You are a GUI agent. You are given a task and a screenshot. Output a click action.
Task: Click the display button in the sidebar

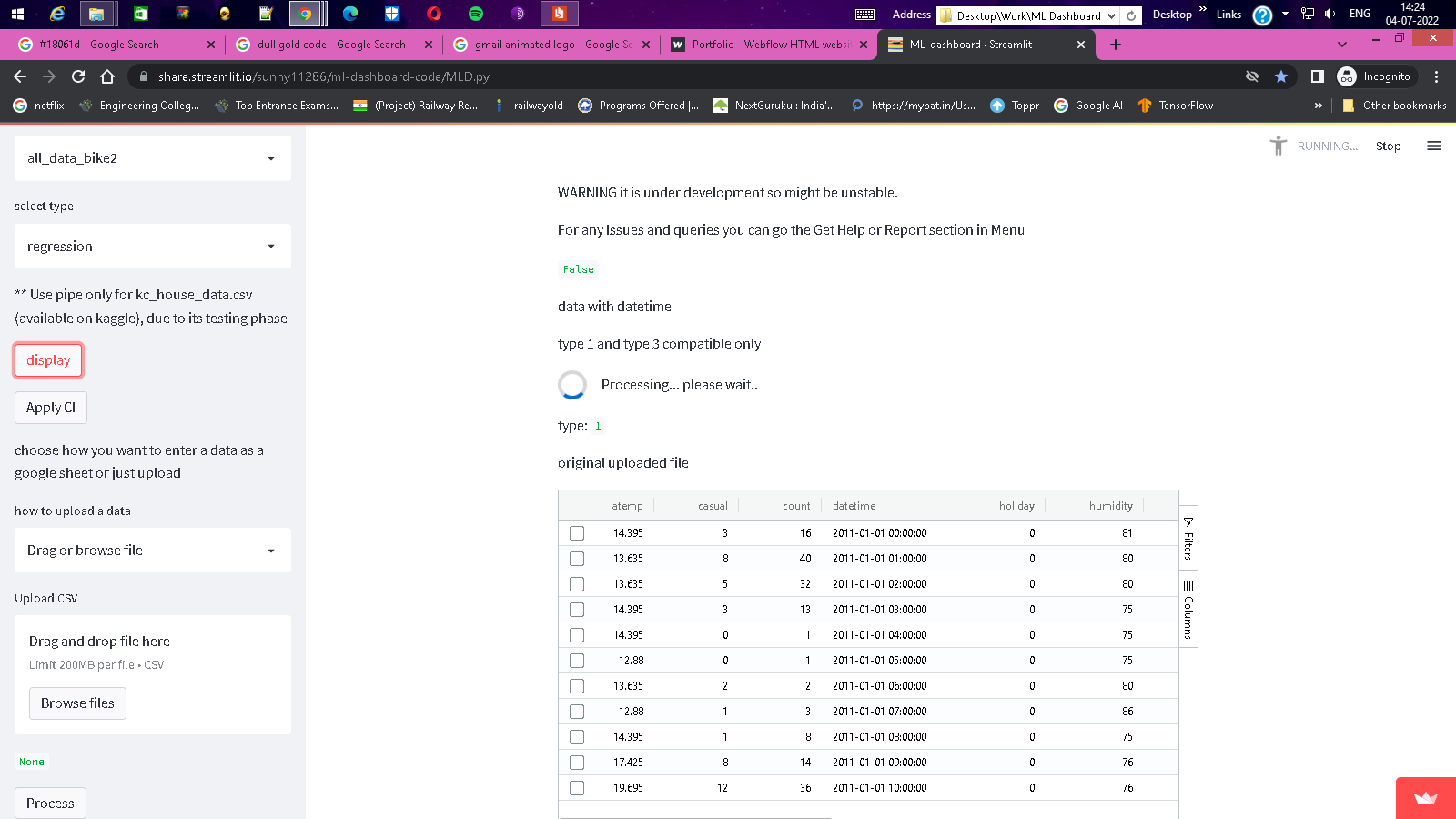tap(48, 360)
